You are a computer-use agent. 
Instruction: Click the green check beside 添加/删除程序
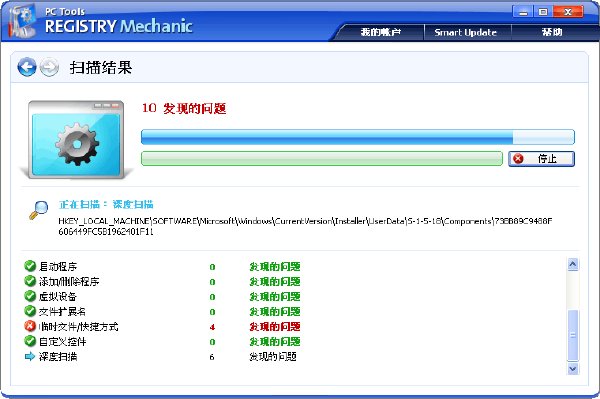[x=29, y=281]
